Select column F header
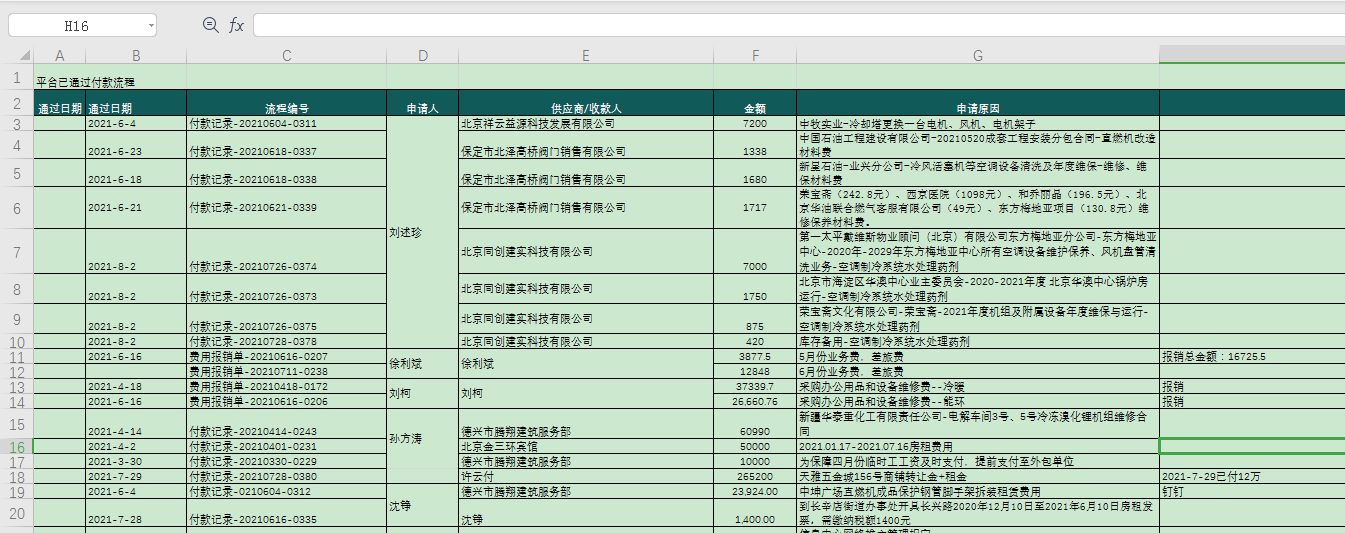This screenshot has height=533, width=1345. coord(755,55)
